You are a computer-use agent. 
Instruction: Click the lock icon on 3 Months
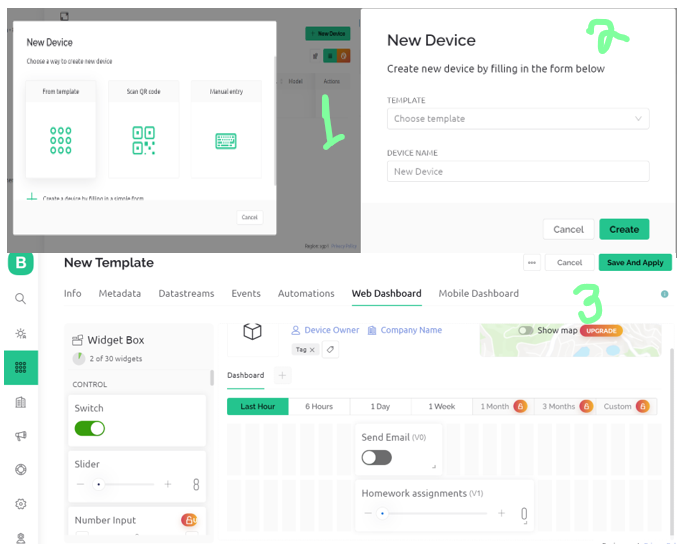pos(586,406)
